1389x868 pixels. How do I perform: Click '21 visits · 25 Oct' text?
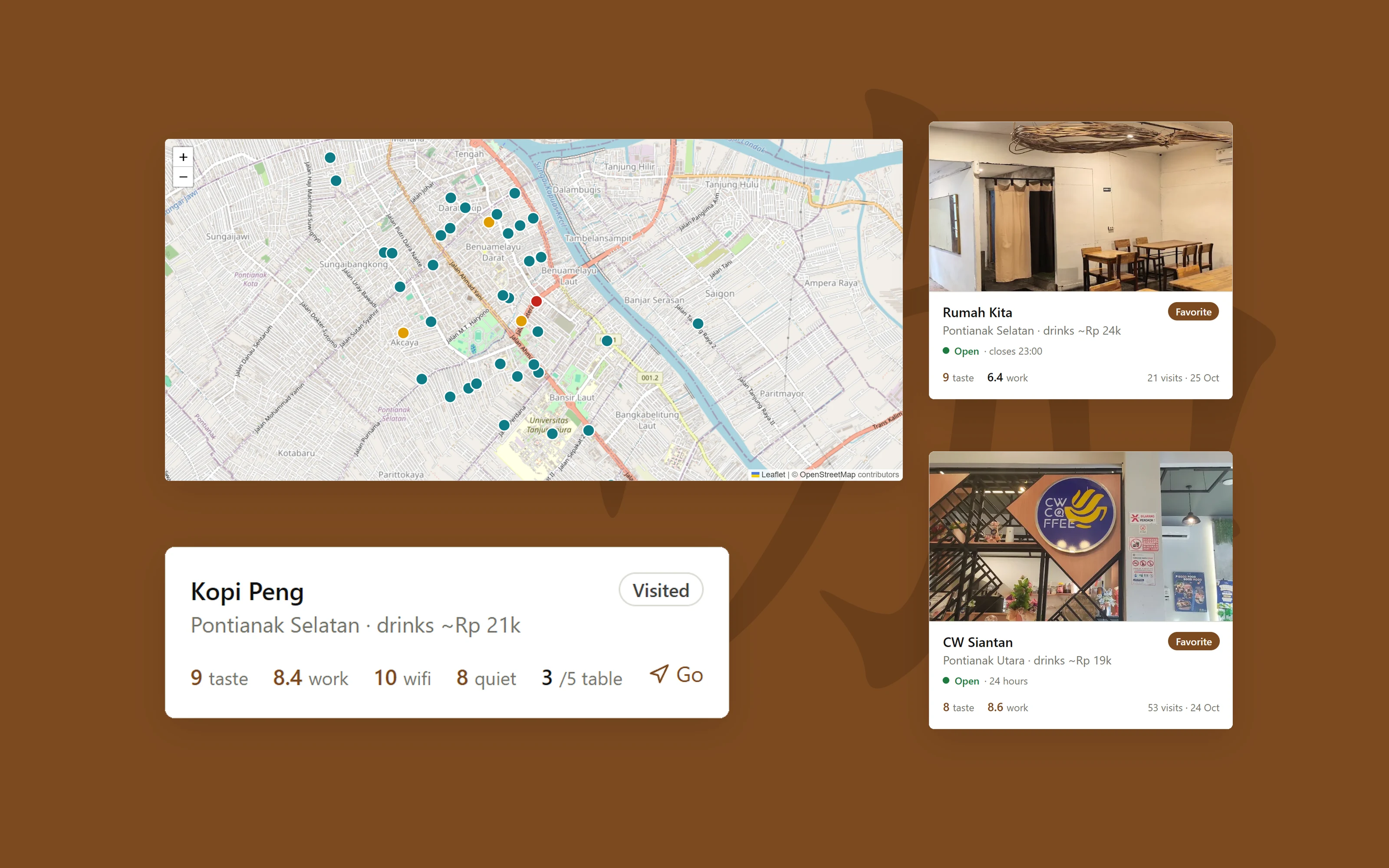(x=1183, y=378)
